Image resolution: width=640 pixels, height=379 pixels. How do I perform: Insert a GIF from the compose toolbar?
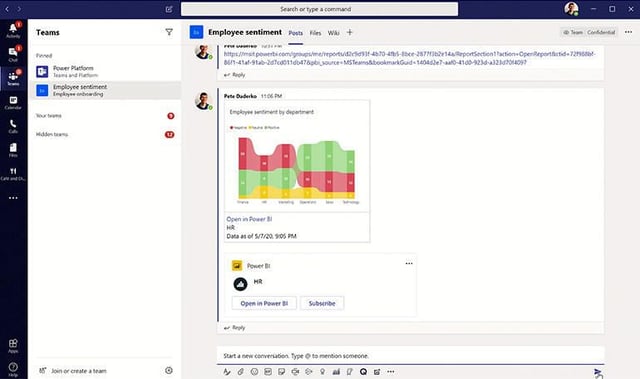point(268,372)
